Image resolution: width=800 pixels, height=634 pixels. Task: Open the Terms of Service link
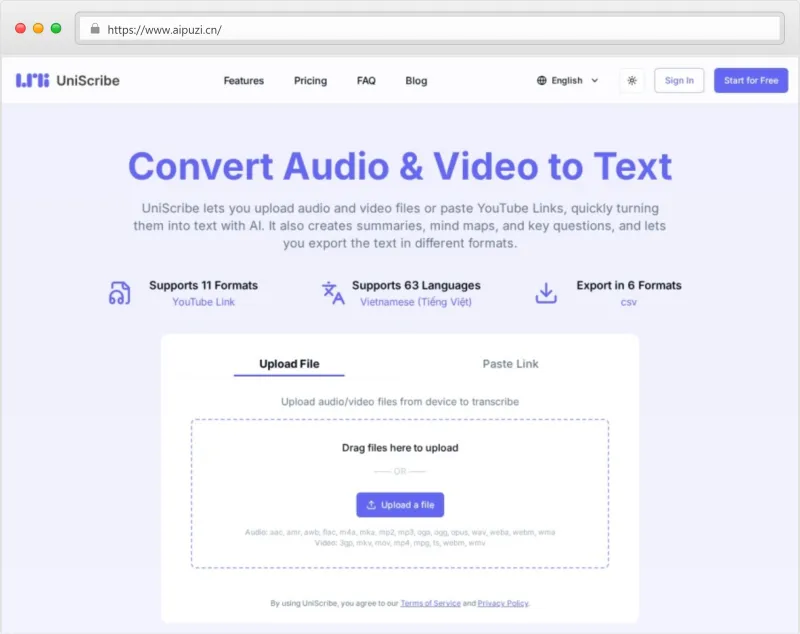(430, 603)
